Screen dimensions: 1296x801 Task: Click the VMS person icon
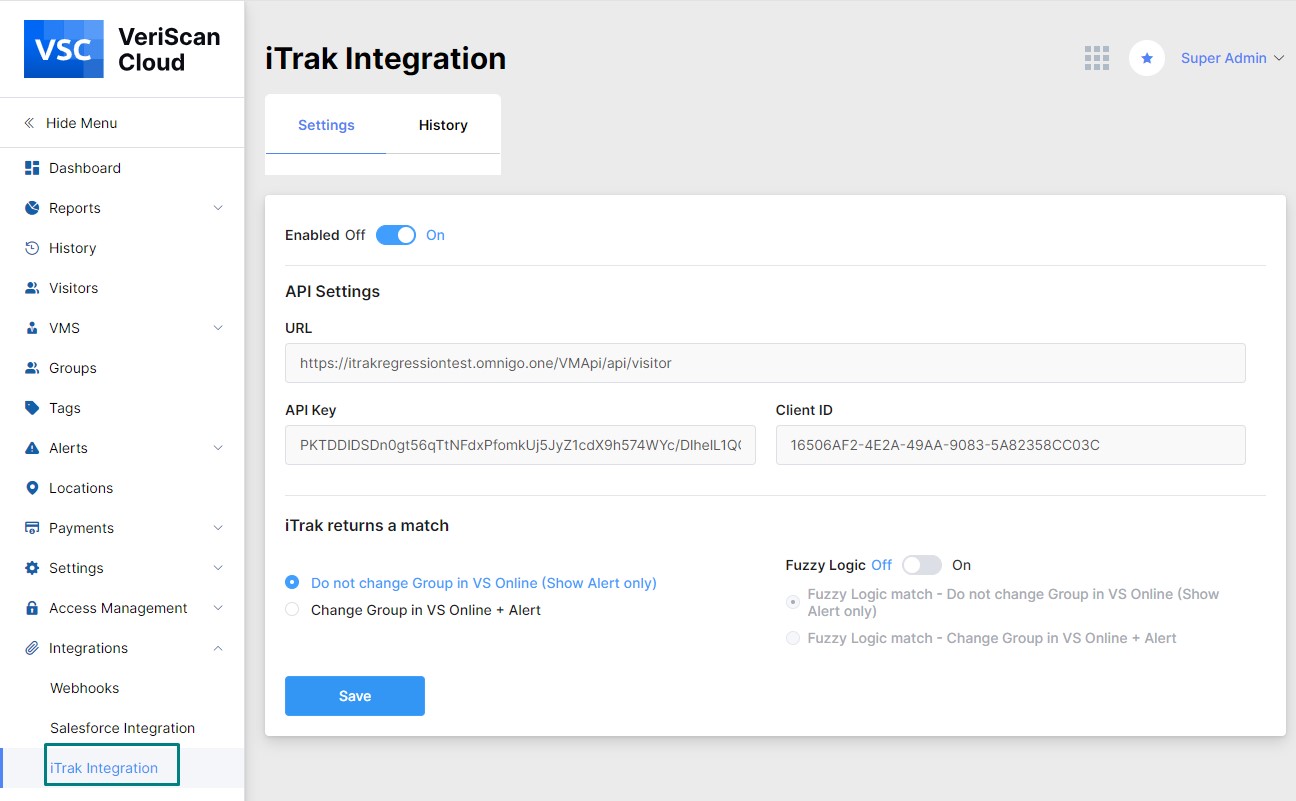pos(32,328)
